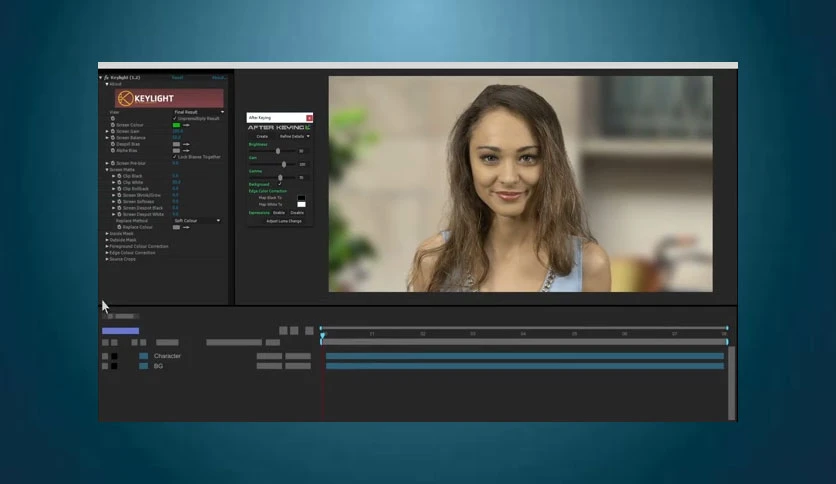Viewport: 836px width, 484px height.
Task: Click the Keylight logo banner
Action: click(169, 99)
